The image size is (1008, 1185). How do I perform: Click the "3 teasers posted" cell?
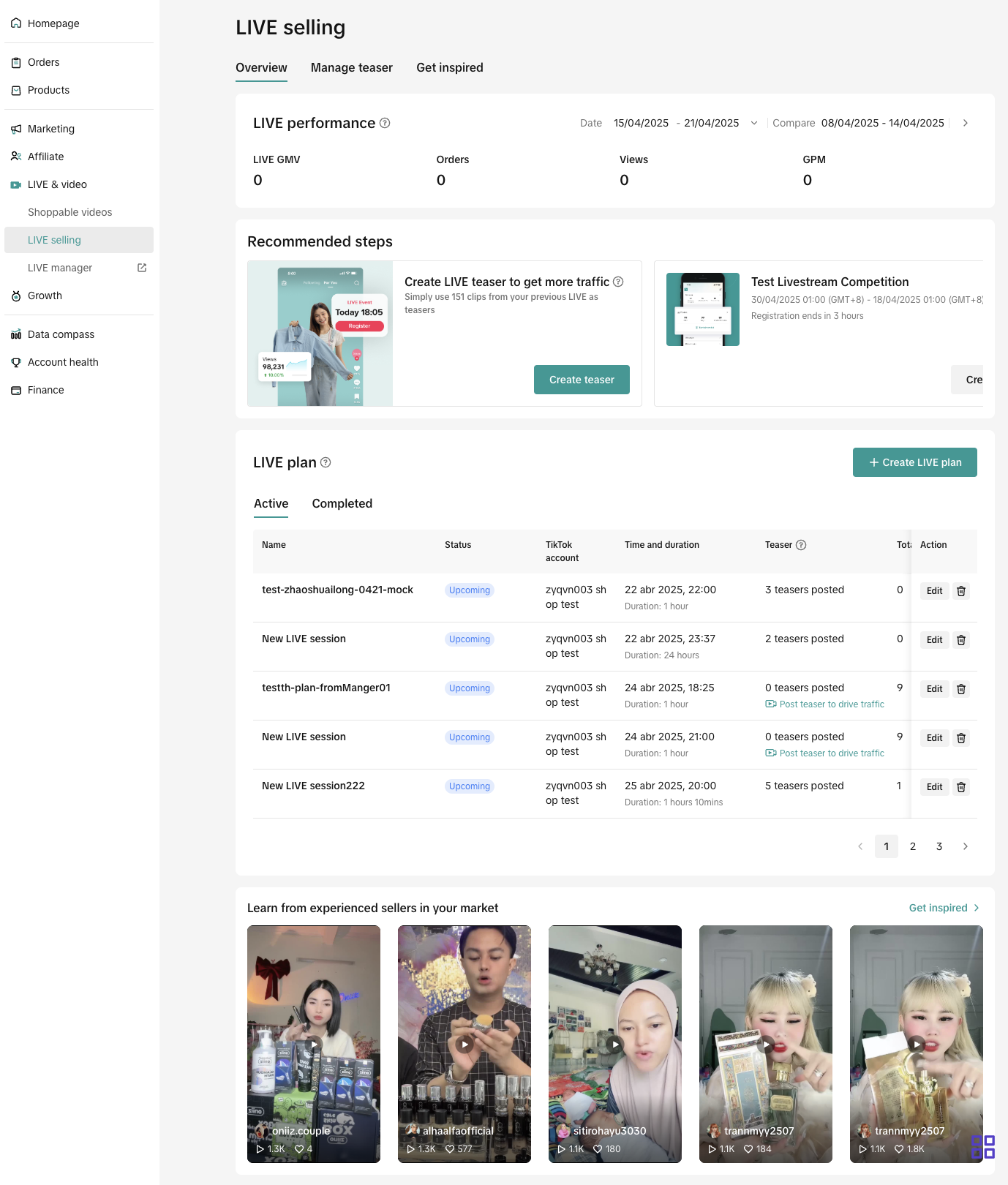click(805, 590)
